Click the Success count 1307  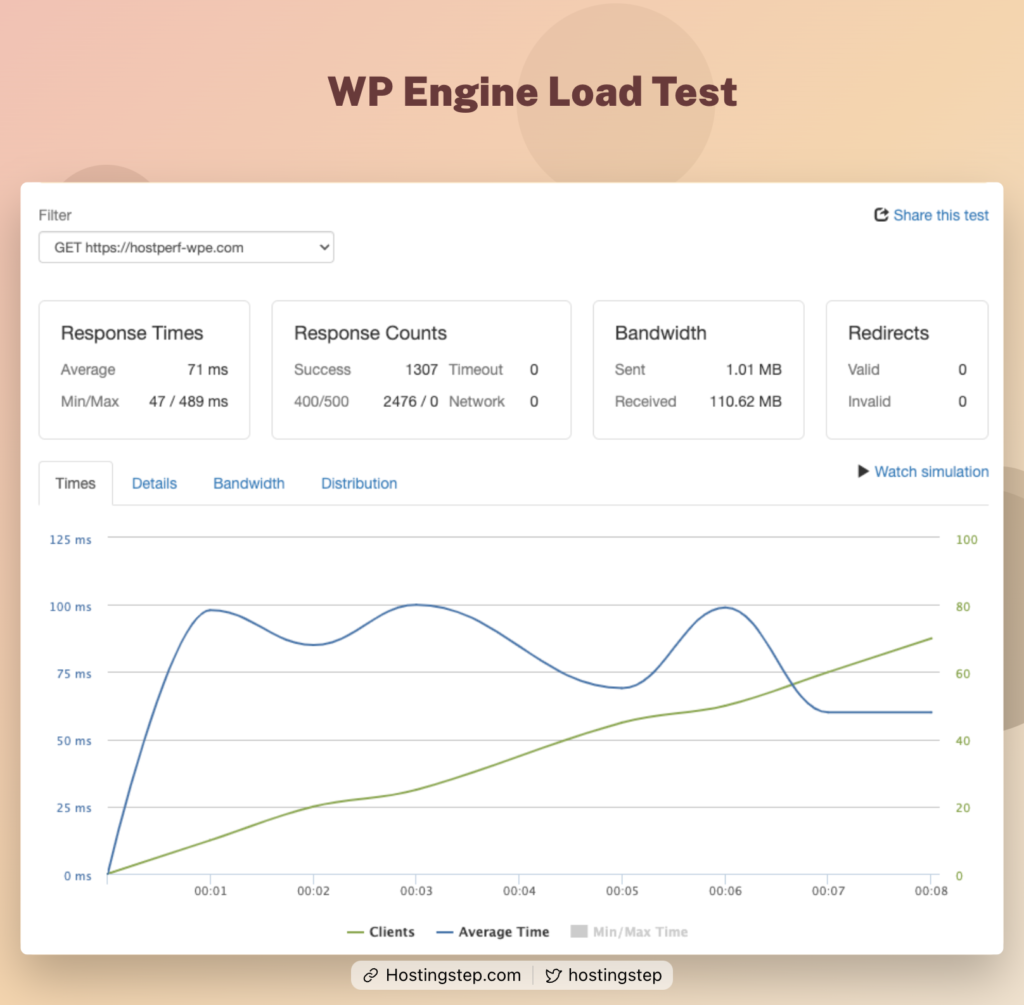click(x=421, y=370)
